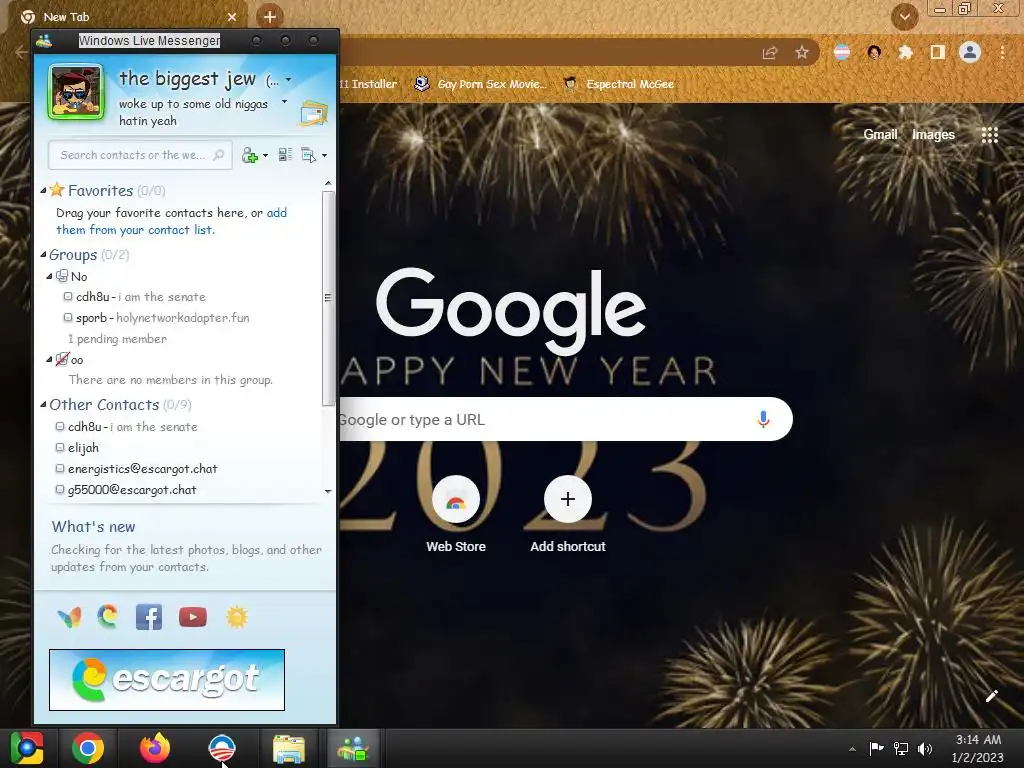Image resolution: width=1024 pixels, height=768 pixels.
Task: Click the voice search microphone icon
Action: [763, 419]
